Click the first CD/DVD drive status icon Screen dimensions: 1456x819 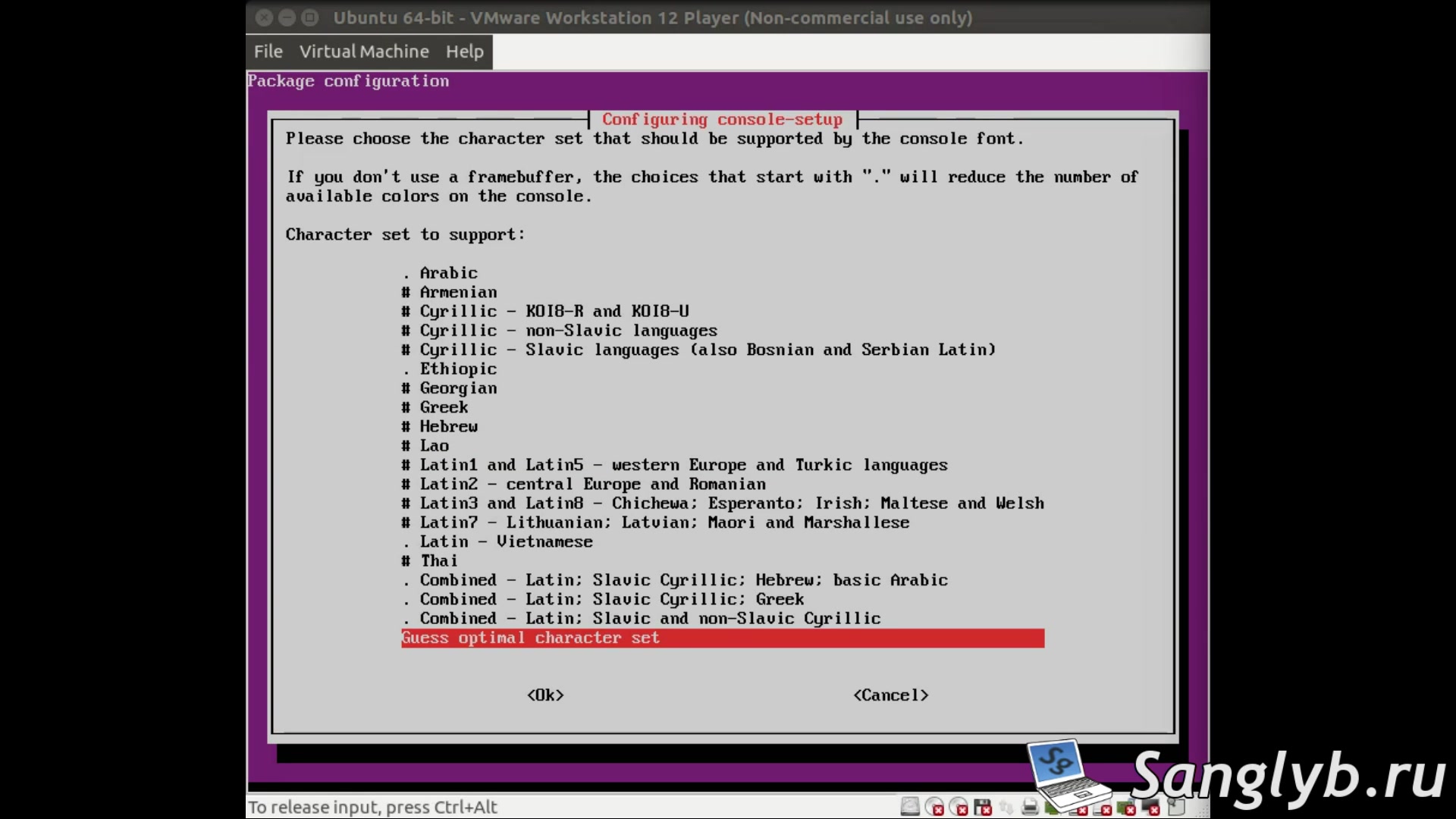pyautogui.click(x=934, y=806)
